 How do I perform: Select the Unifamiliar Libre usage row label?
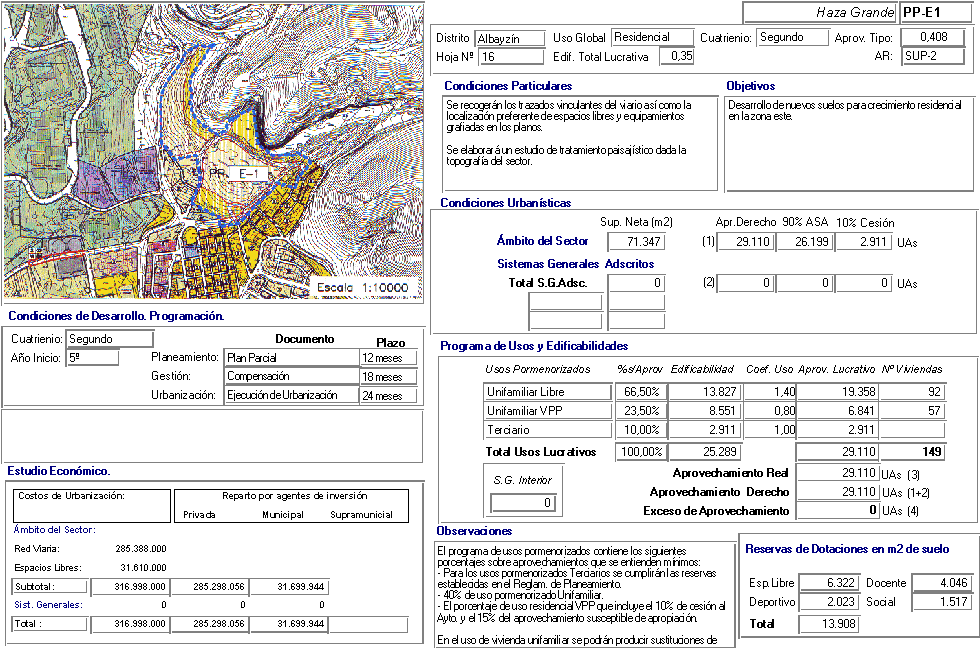point(545,392)
